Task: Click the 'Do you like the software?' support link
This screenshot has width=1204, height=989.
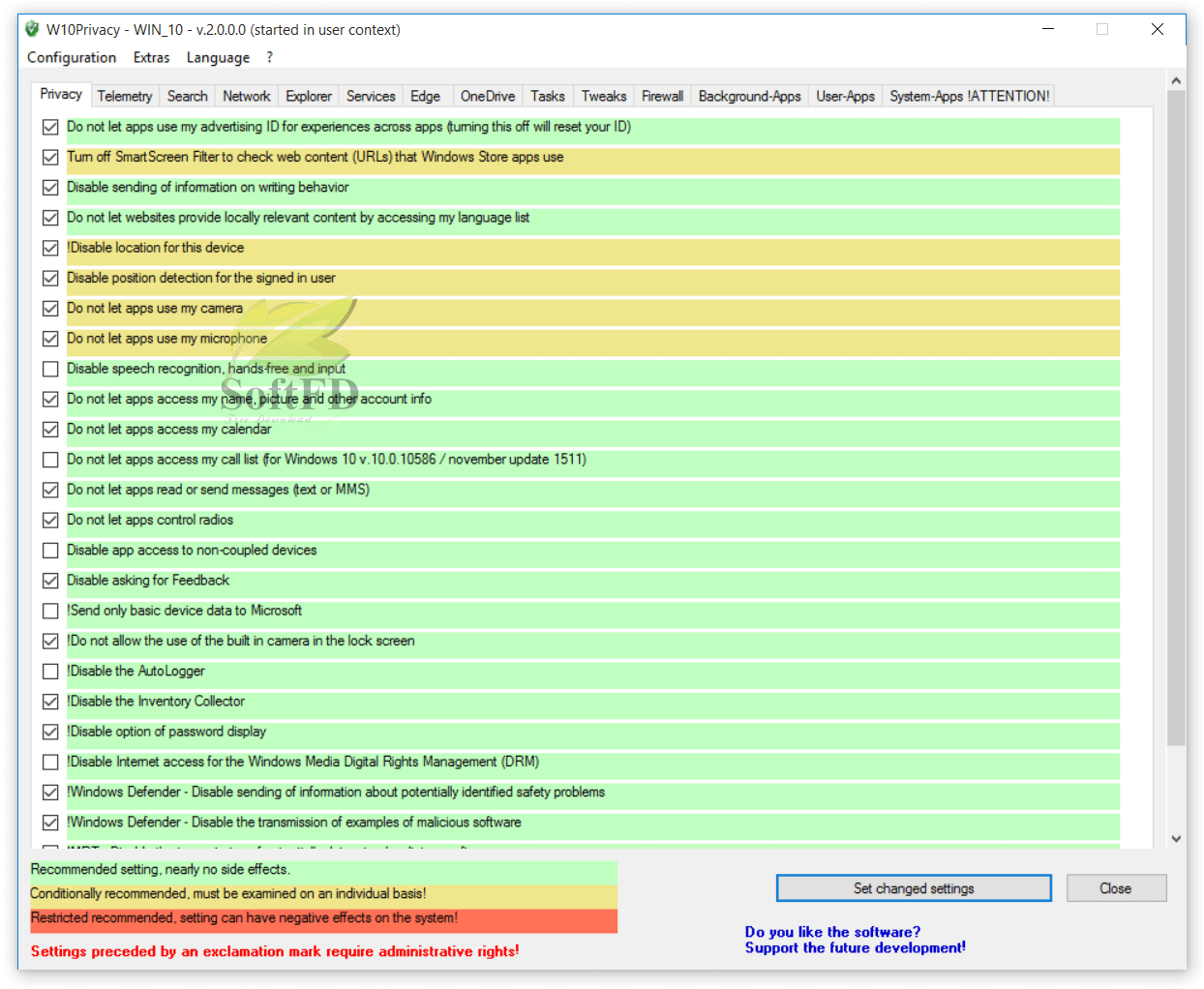Action: click(855, 940)
